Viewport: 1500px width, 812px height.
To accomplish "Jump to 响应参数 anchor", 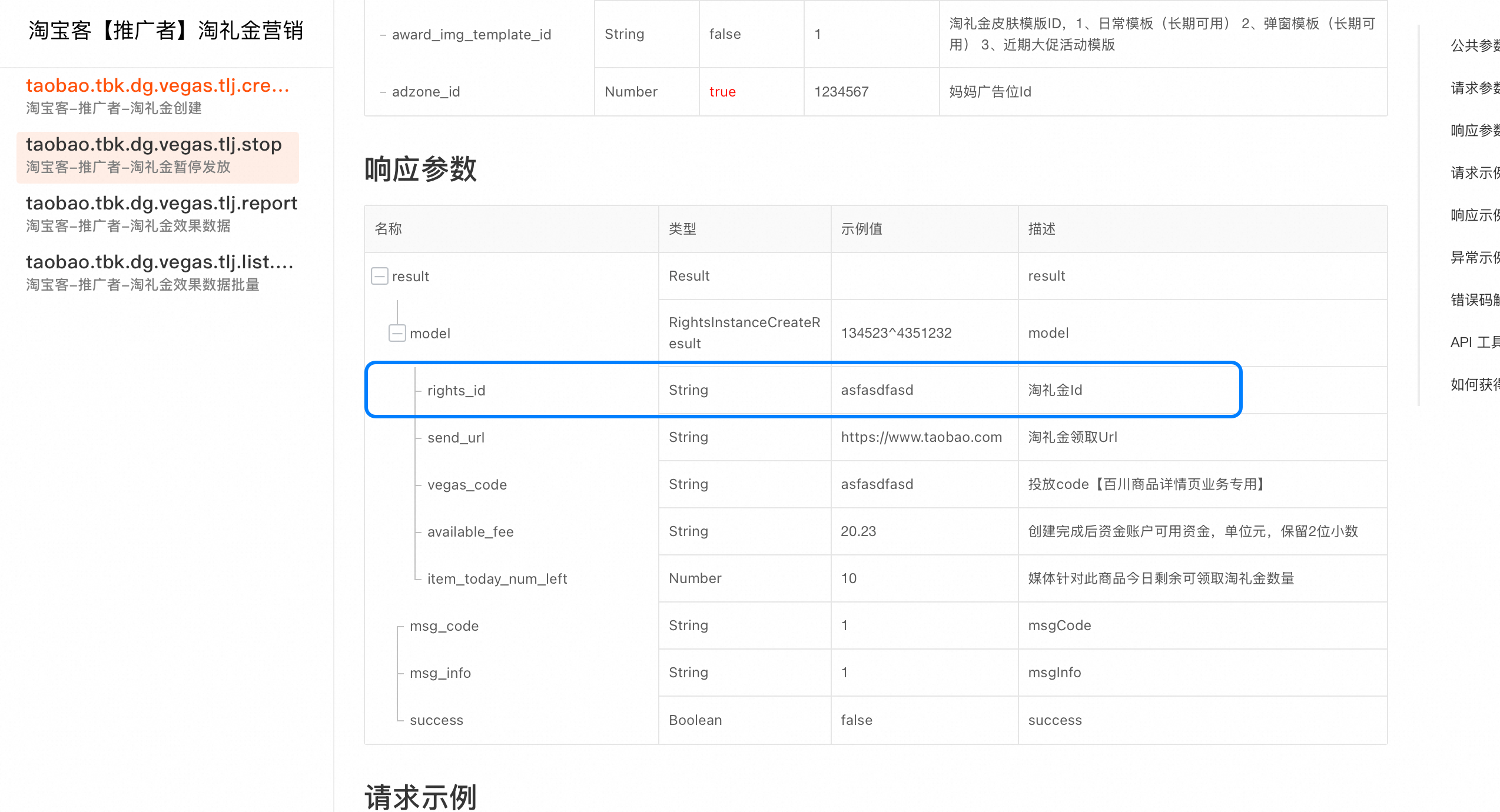I will click(x=1475, y=130).
